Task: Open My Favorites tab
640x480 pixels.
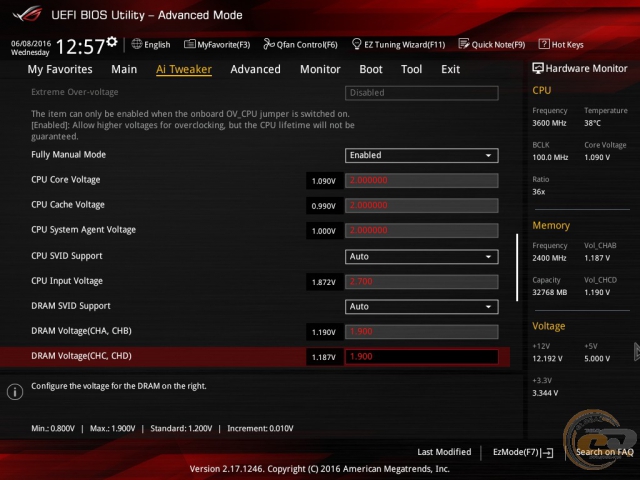Action: [60, 69]
